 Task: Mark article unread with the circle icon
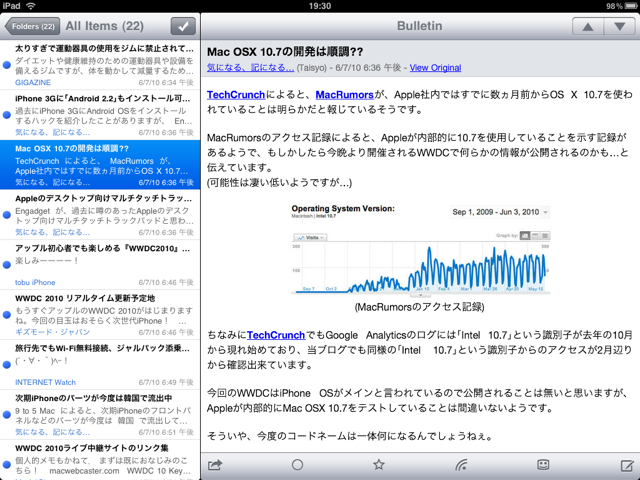tap(297, 465)
